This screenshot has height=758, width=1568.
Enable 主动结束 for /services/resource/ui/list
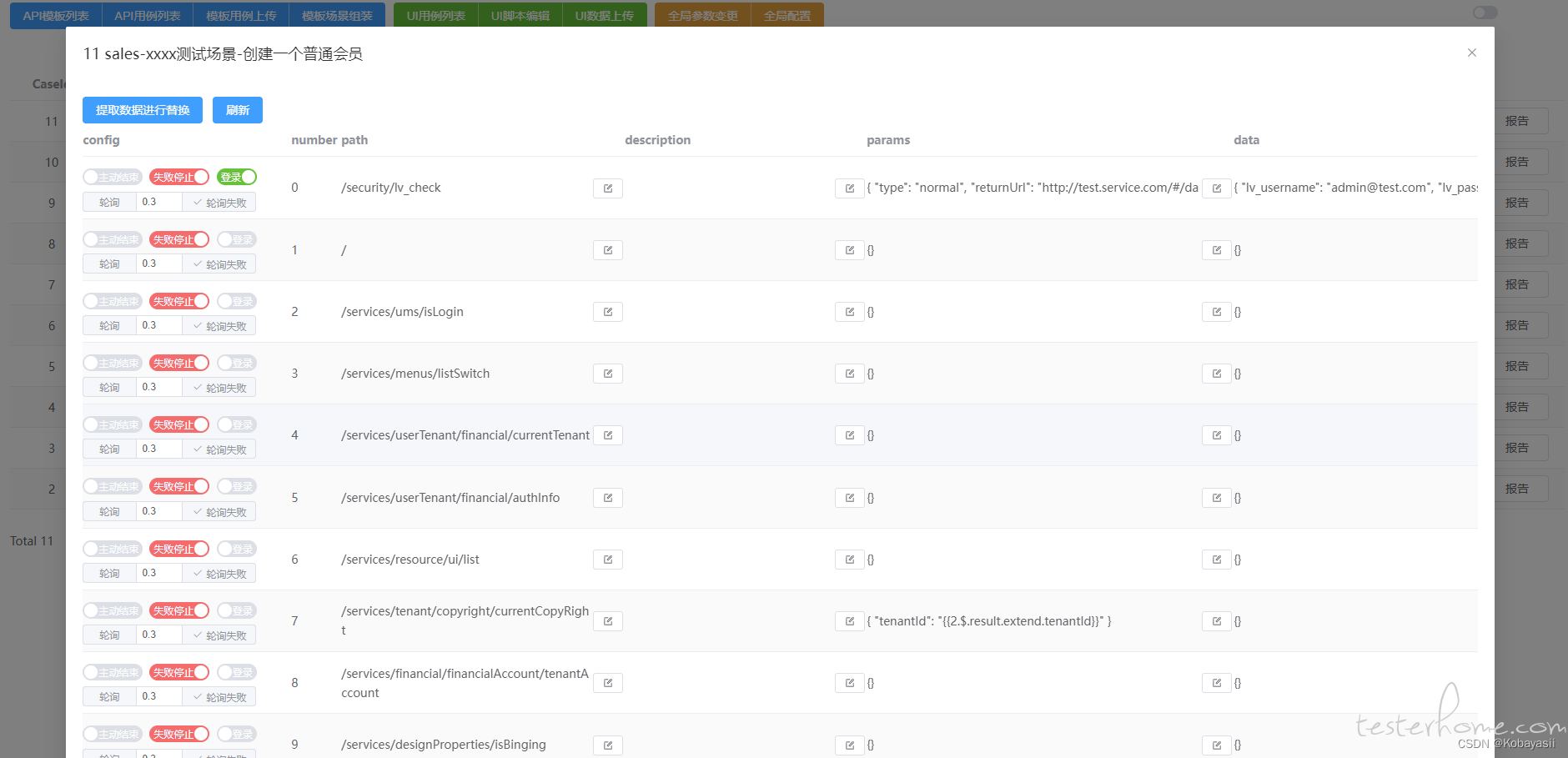tap(112, 549)
